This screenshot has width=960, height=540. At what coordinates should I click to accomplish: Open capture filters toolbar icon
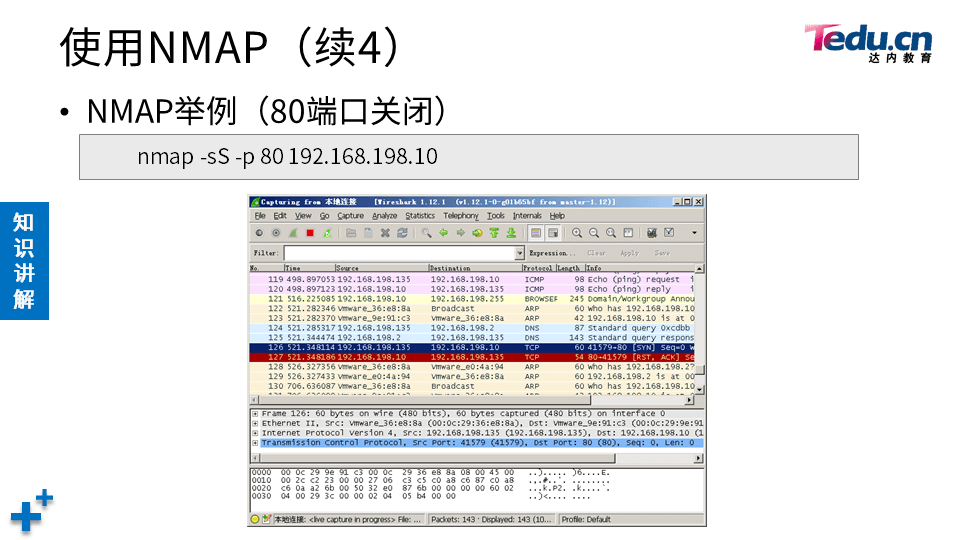pyautogui.click(x=652, y=233)
